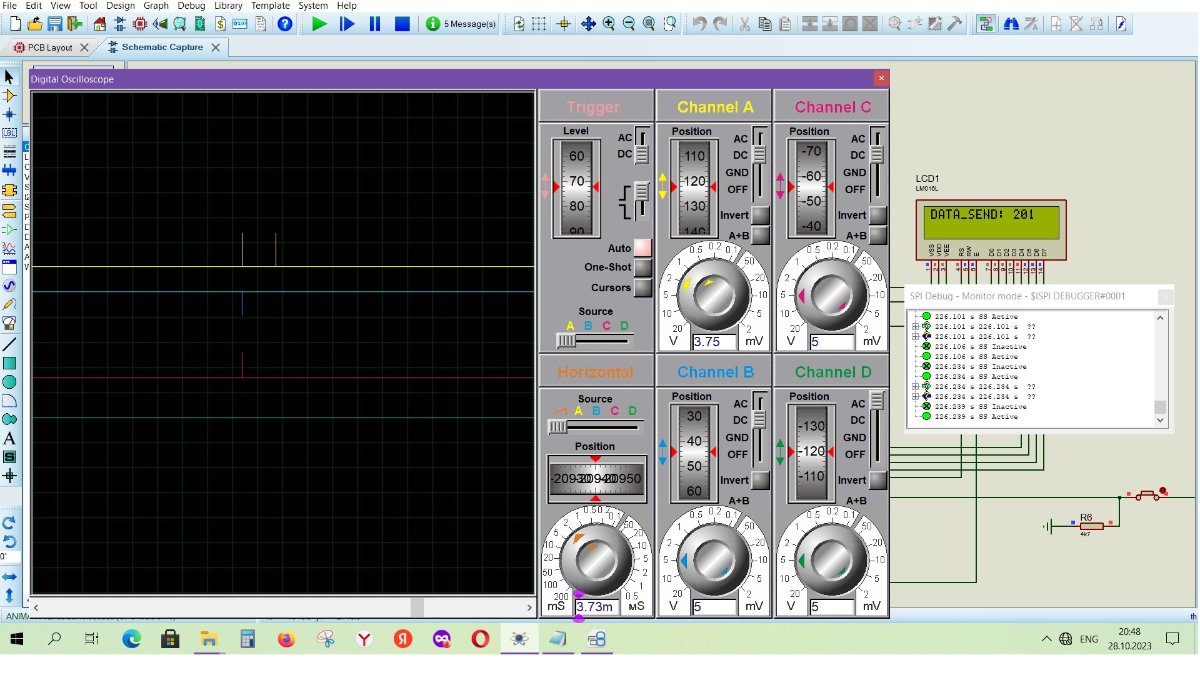The image size is (1200, 675).
Task: Click the 5 Message(s) button
Action: coord(462,24)
